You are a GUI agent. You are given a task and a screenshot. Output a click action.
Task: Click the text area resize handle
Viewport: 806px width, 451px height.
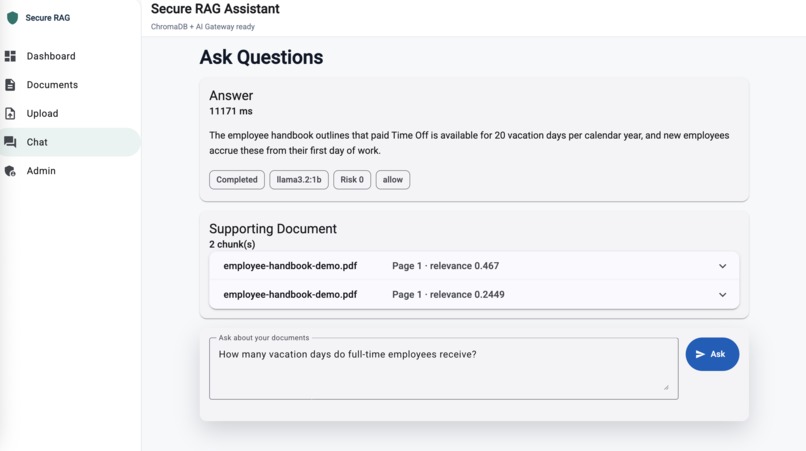[x=666, y=387]
